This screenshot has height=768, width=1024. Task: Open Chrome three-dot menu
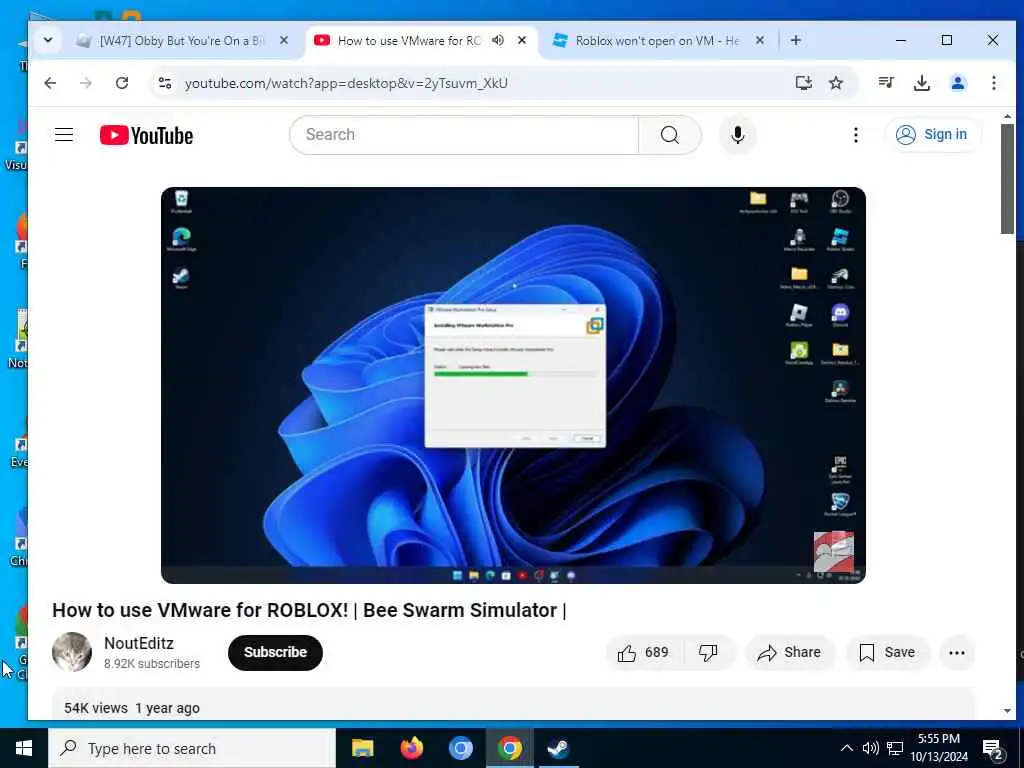[993, 83]
